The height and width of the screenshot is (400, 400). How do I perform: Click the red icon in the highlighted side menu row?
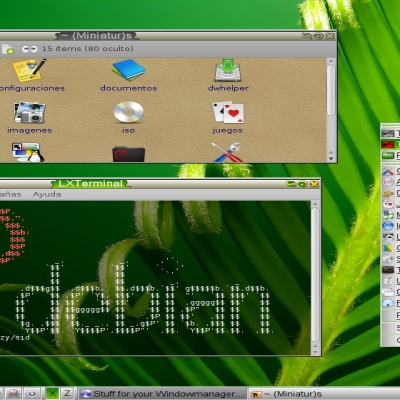388,144
